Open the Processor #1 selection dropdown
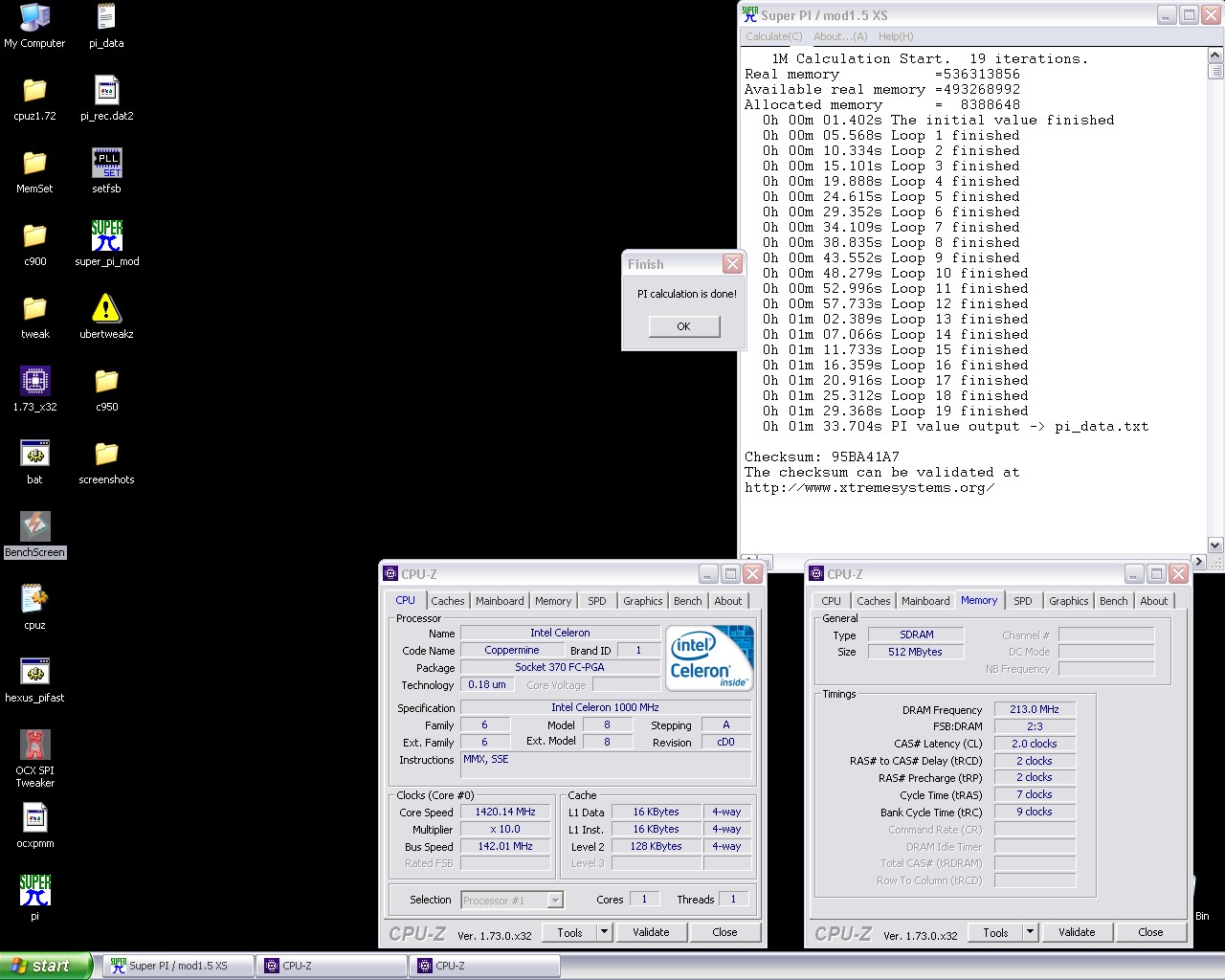1225x980 pixels. pos(512,901)
